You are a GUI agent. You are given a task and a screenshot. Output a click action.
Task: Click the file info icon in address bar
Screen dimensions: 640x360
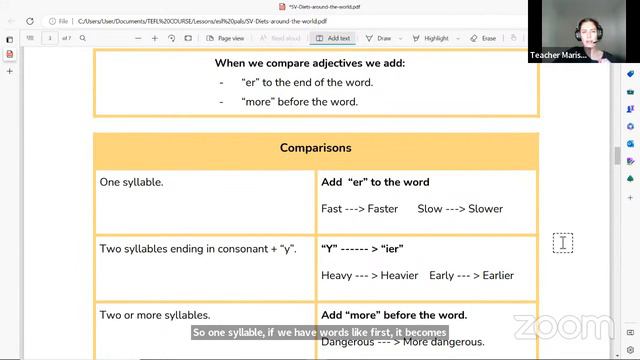[x=52, y=21]
